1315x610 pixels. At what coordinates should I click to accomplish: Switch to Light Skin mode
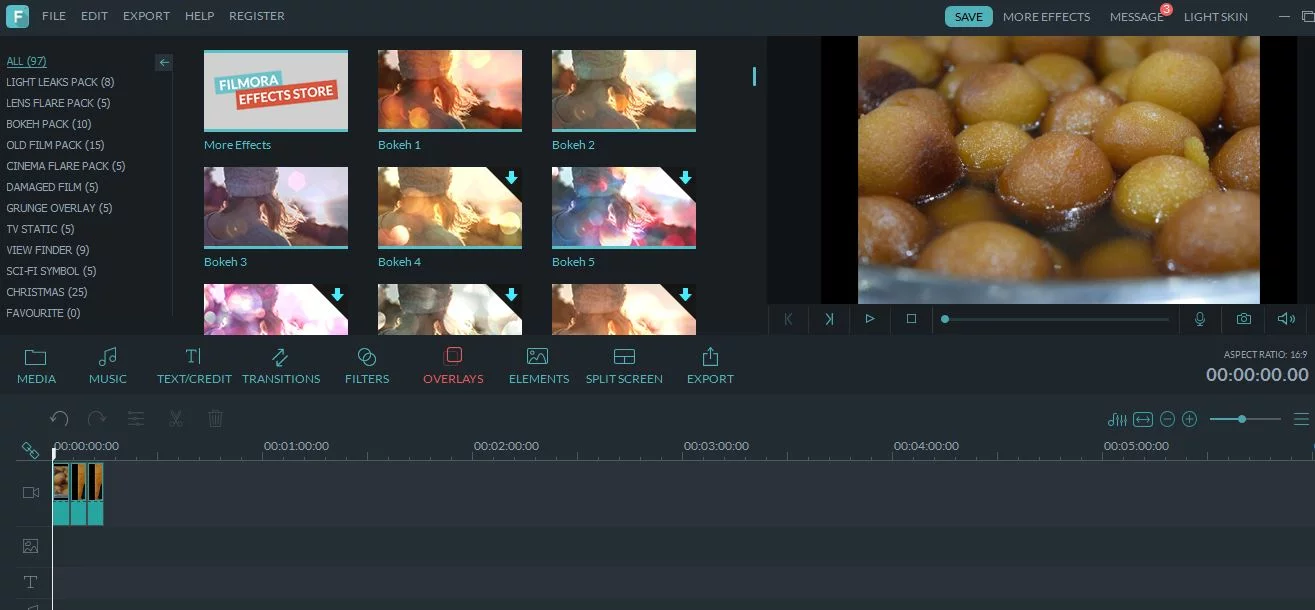click(x=1216, y=16)
